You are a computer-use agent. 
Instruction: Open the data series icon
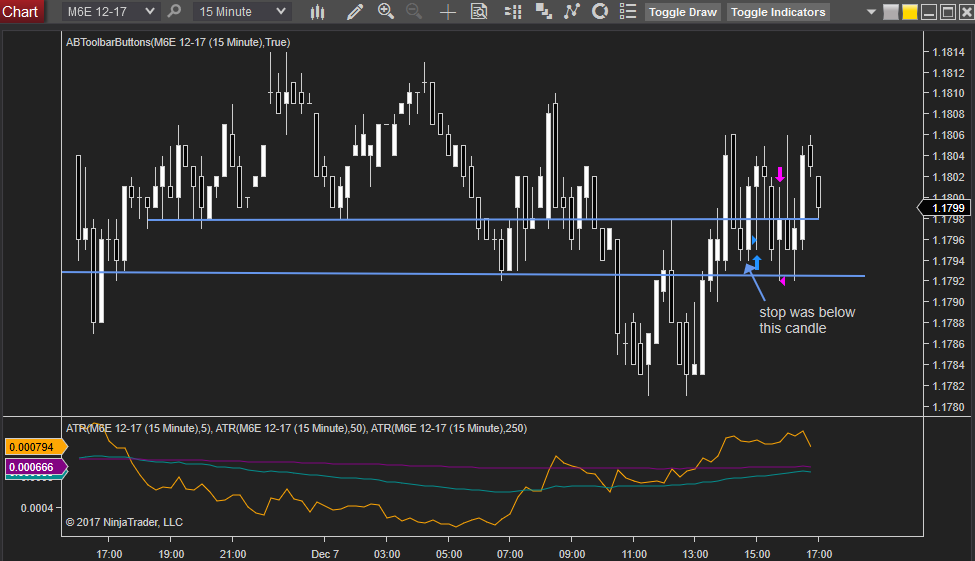click(x=543, y=11)
